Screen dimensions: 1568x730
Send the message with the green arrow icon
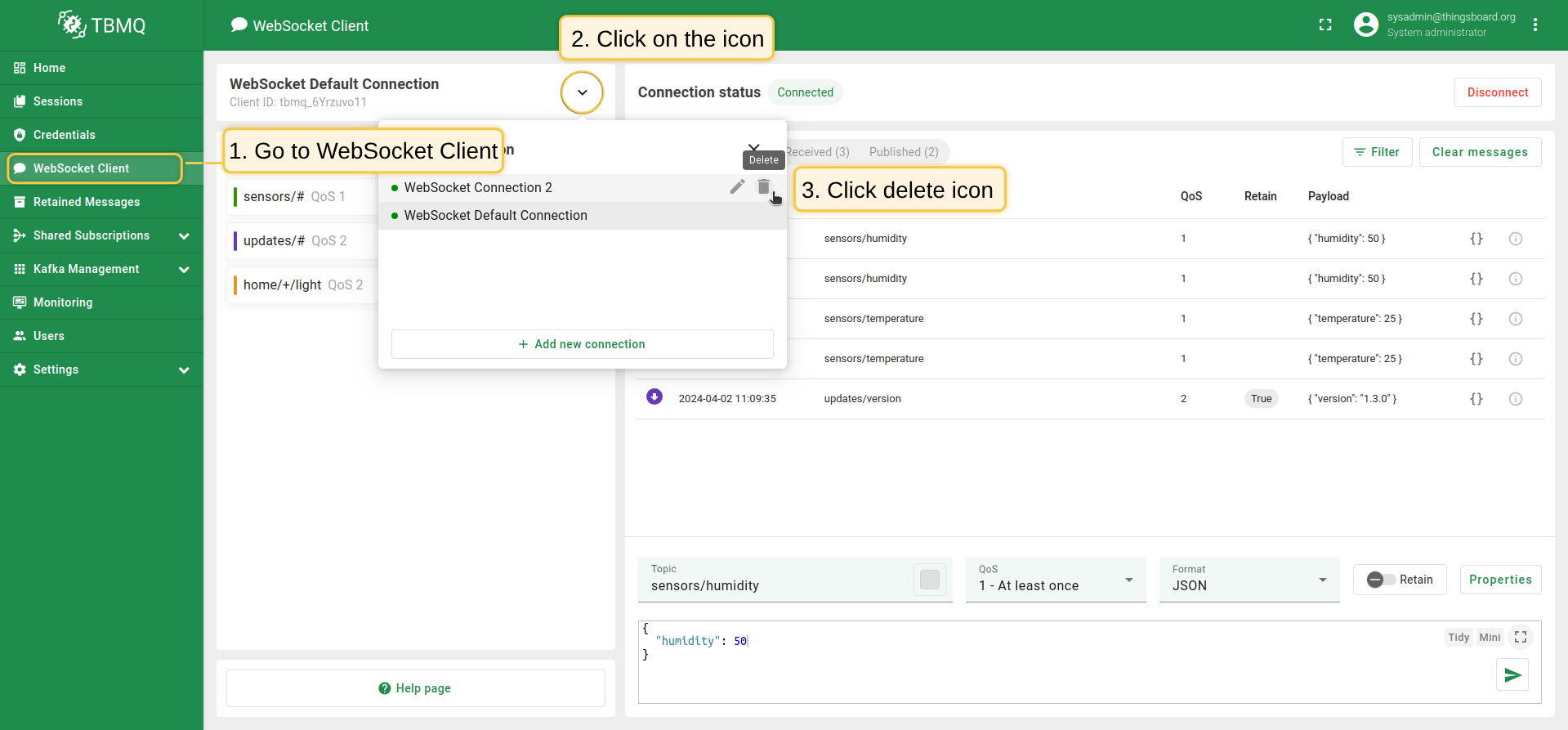(x=1512, y=675)
